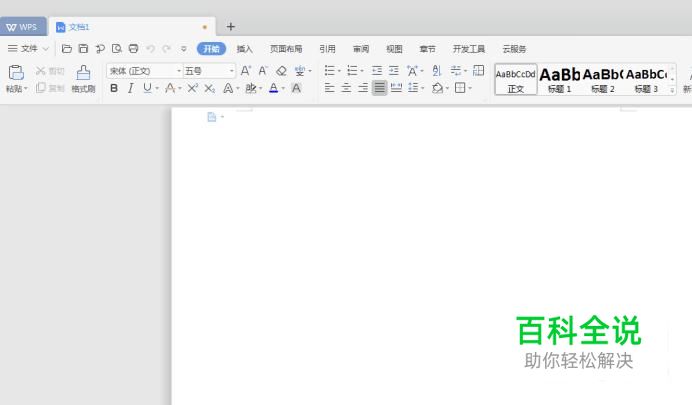Apply superscript formatting
692x405 pixels.
[192, 88]
